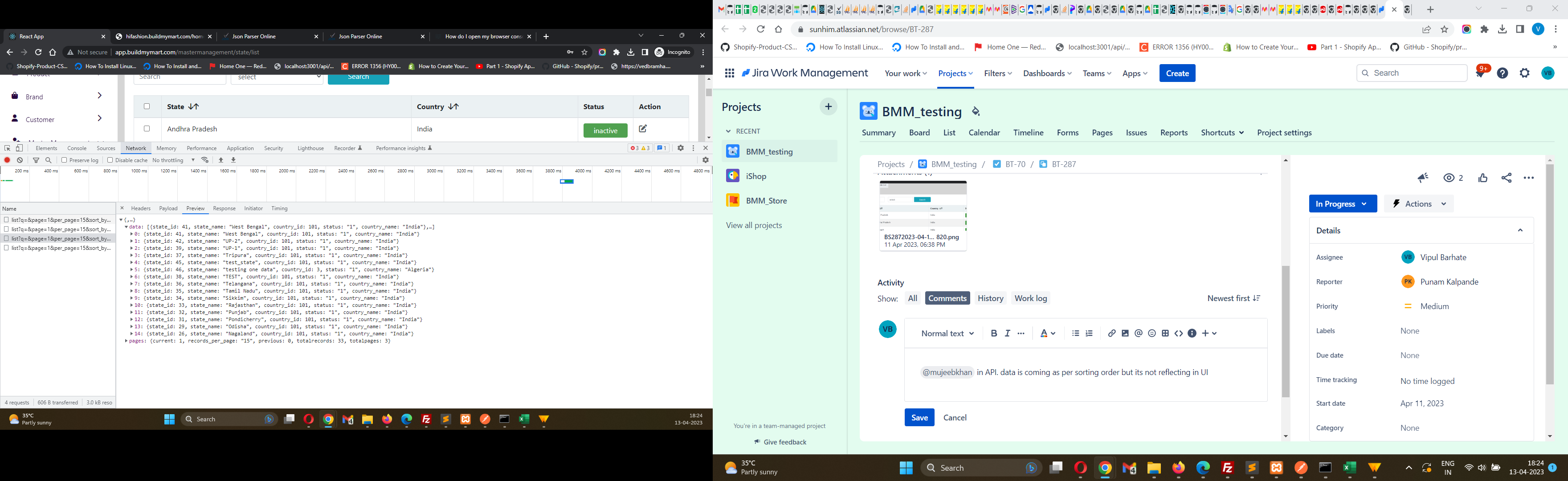Collapse the Details panel in Jira
The image size is (1568, 481).
tap(1520, 230)
